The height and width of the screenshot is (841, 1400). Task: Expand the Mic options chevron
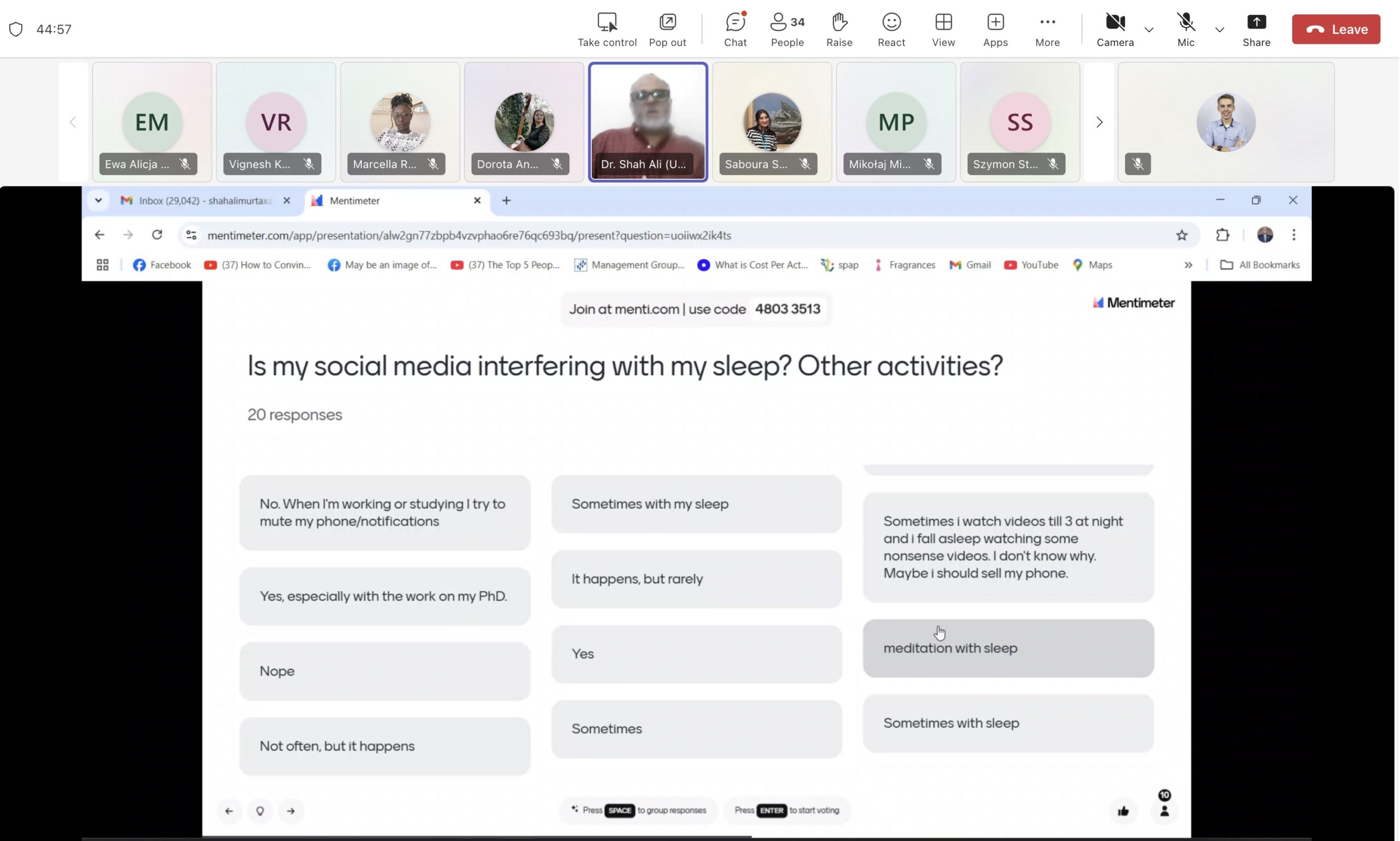1219,30
